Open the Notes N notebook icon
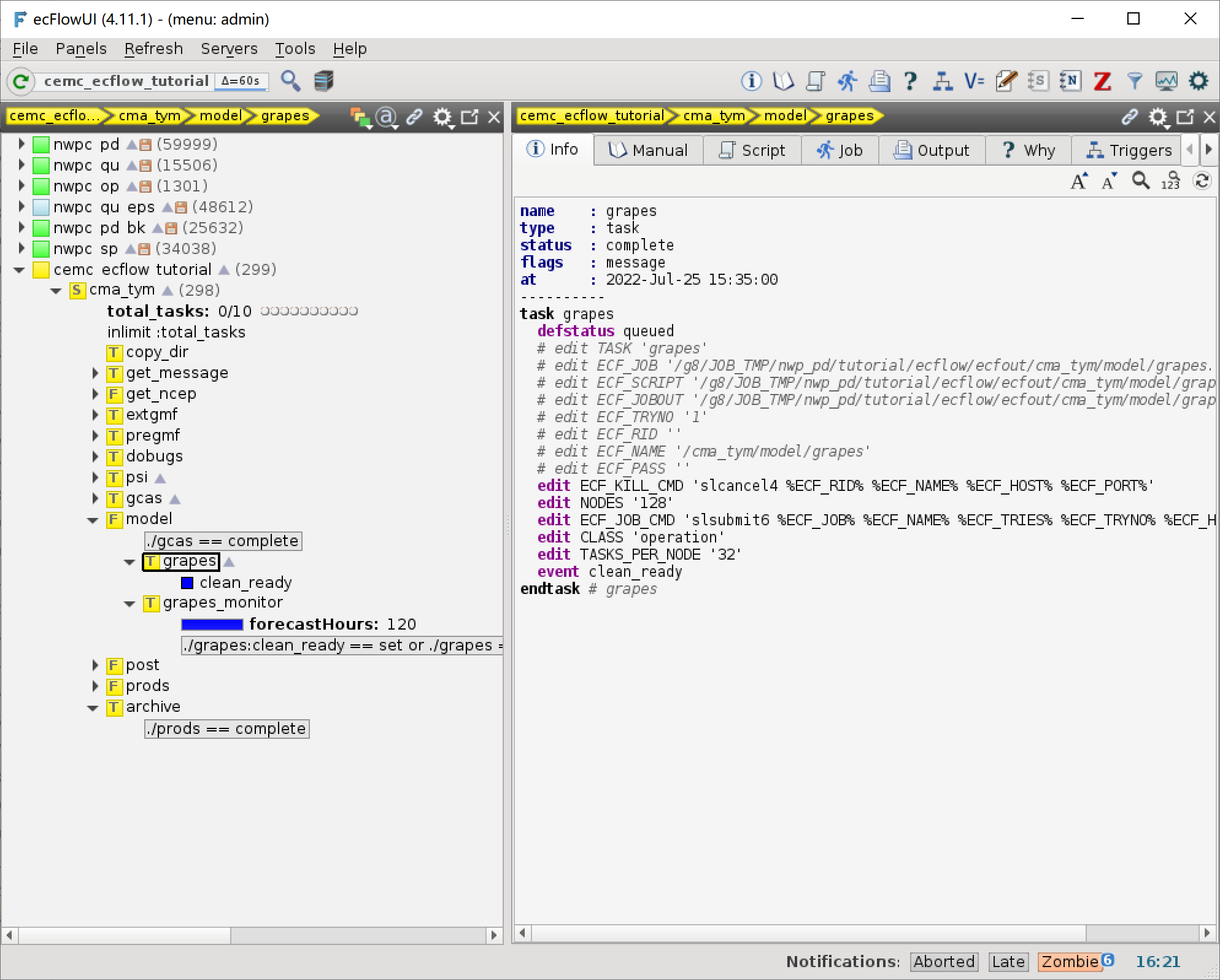 point(1070,81)
